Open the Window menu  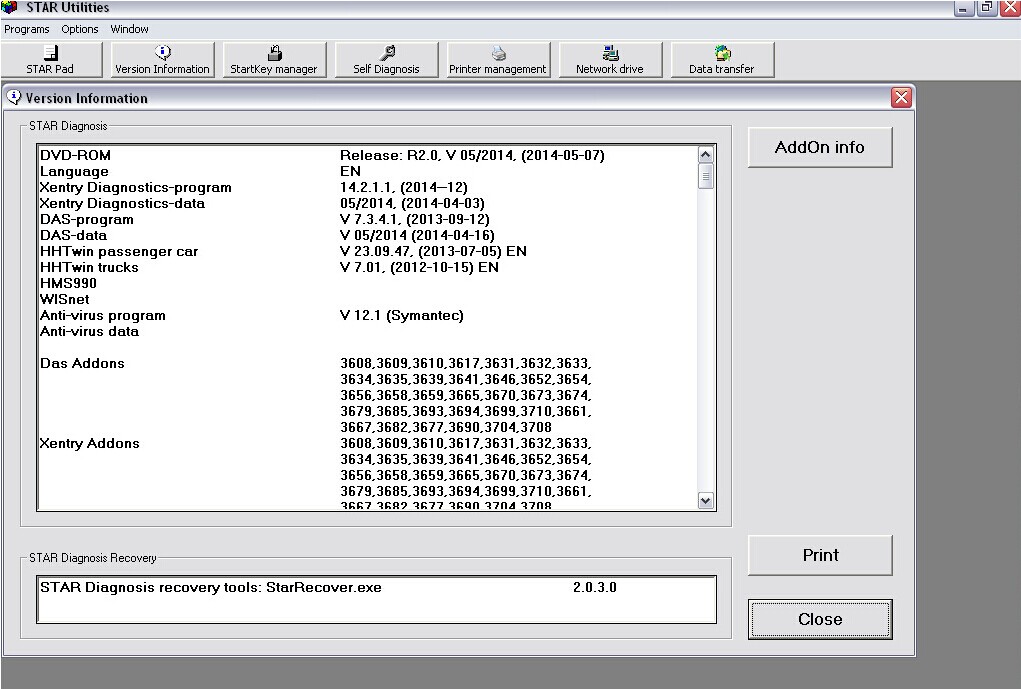(x=130, y=29)
